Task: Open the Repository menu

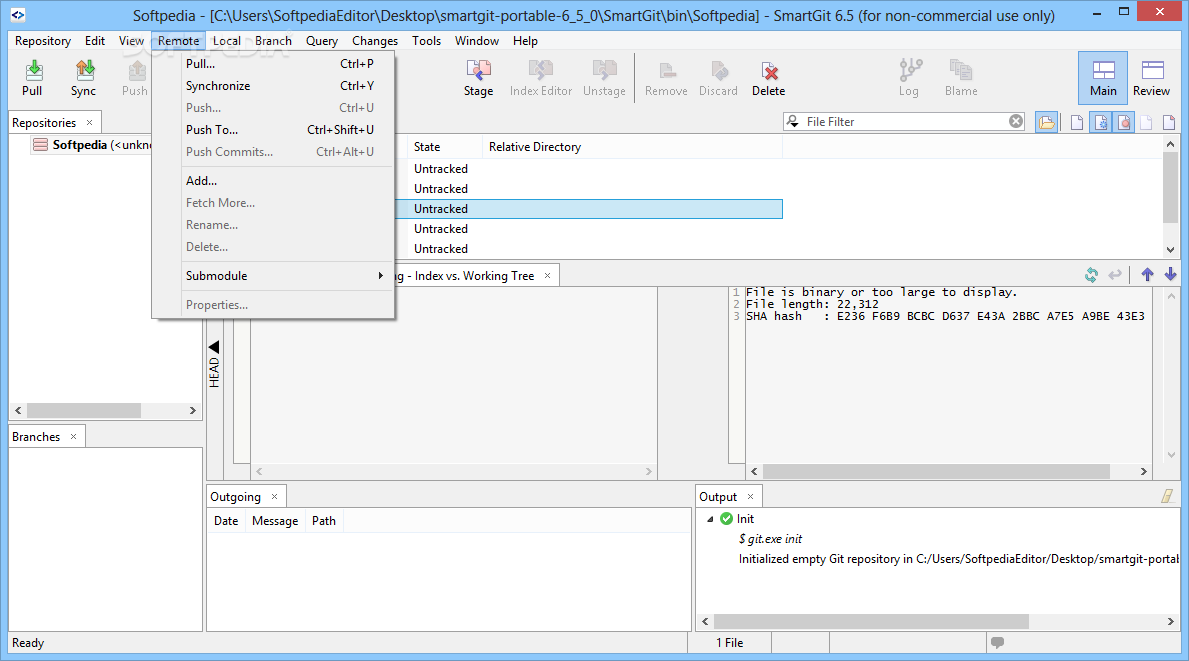Action: [x=43, y=41]
